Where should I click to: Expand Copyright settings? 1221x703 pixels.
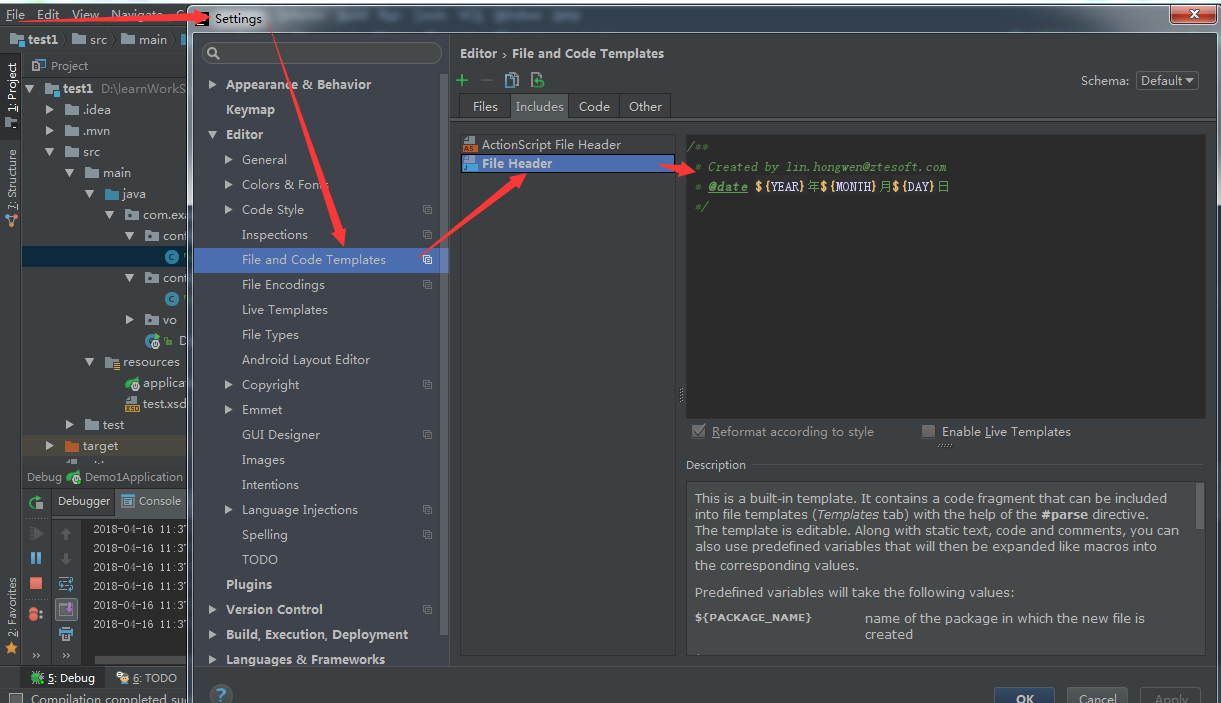tap(229, 385)
